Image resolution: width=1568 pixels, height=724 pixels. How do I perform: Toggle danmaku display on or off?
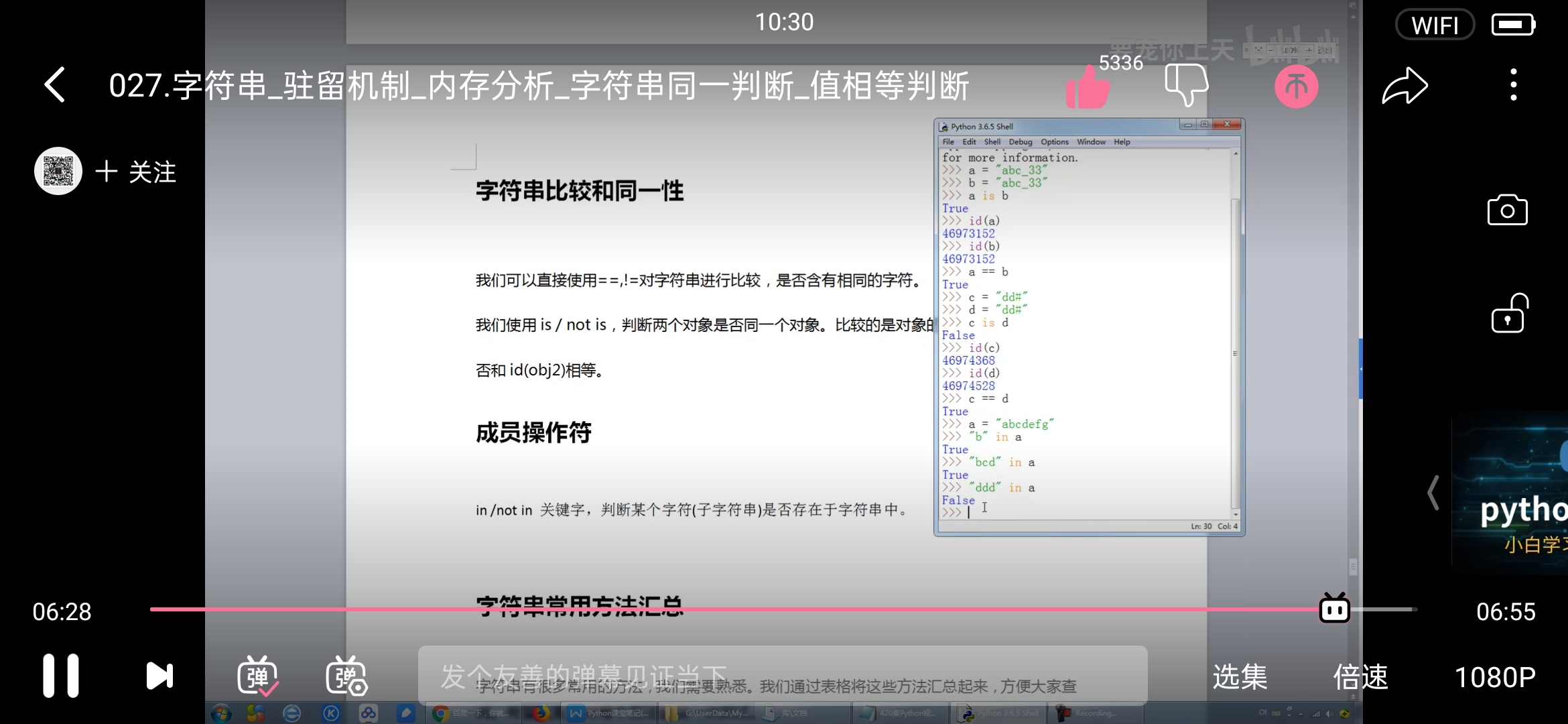pos(258,676)
